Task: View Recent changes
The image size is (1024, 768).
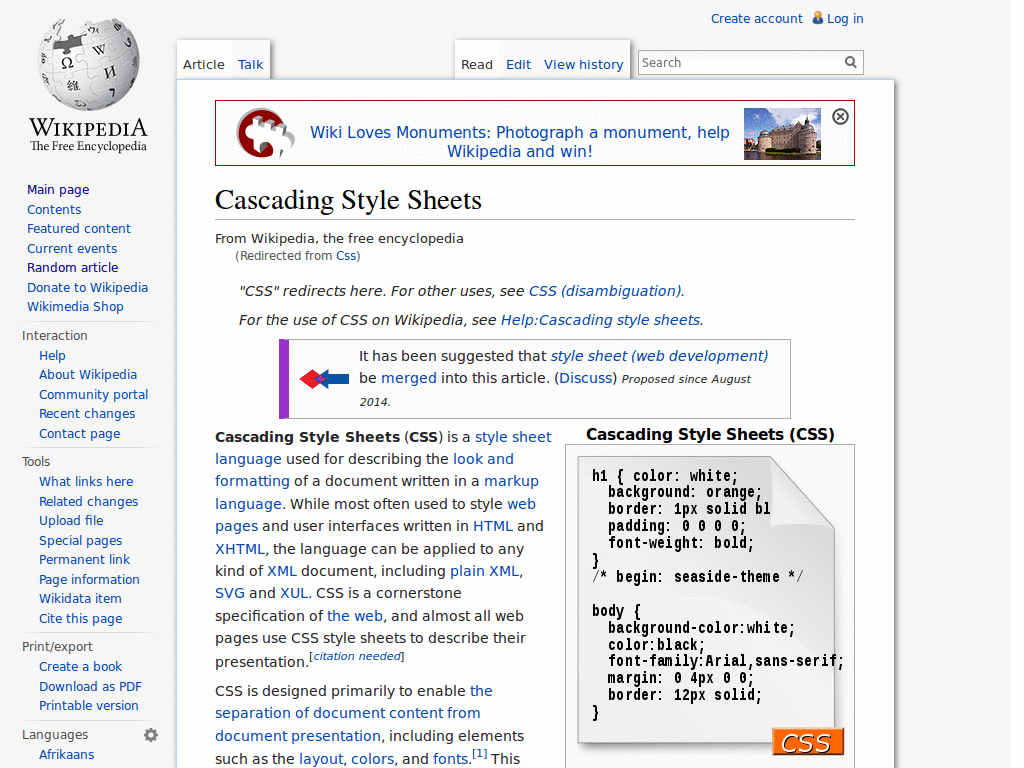Action: pos(87,414)
